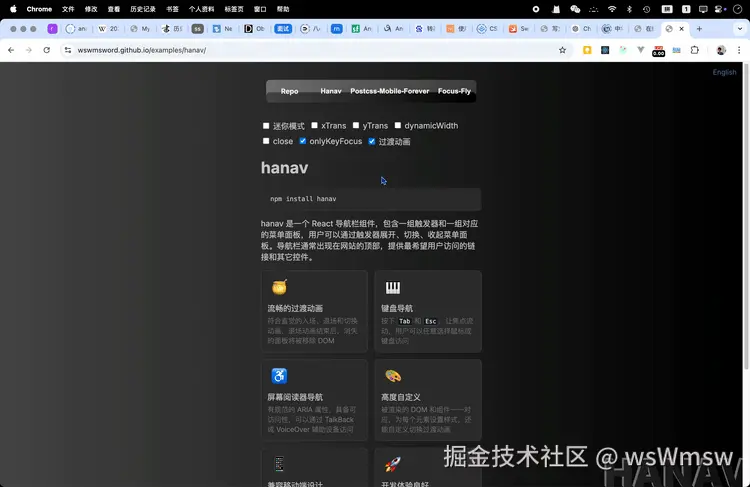Click the 'npm install hanav' code block

point(371,199)
